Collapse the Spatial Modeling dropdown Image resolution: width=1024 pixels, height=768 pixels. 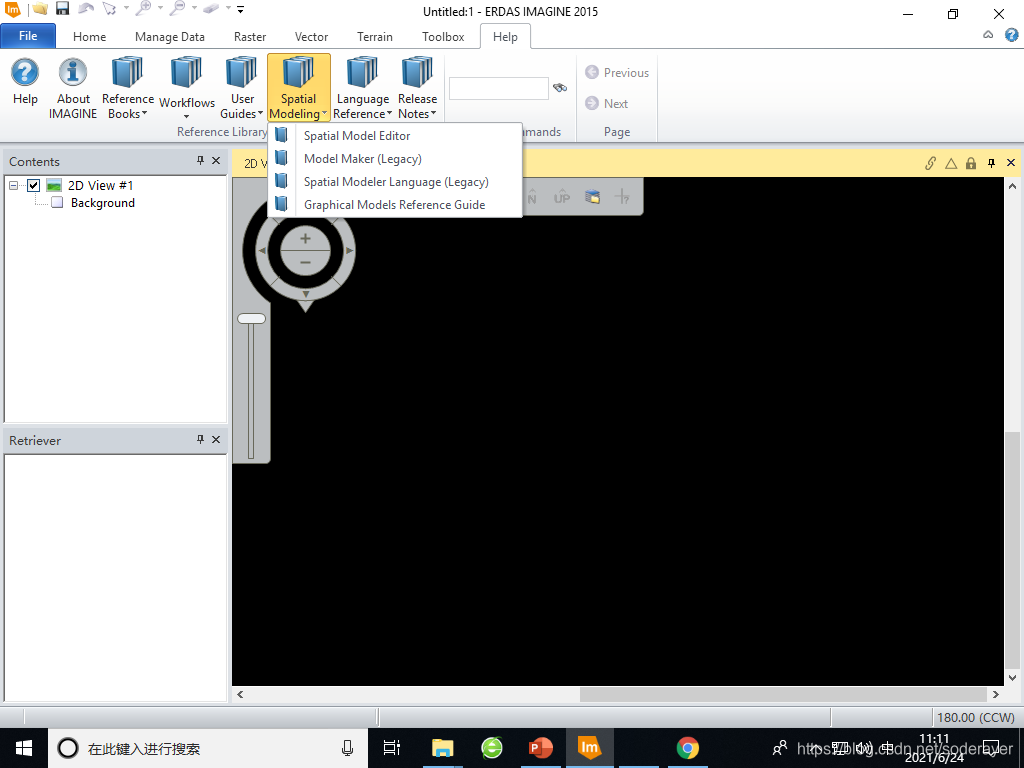(x=298, y=88)
